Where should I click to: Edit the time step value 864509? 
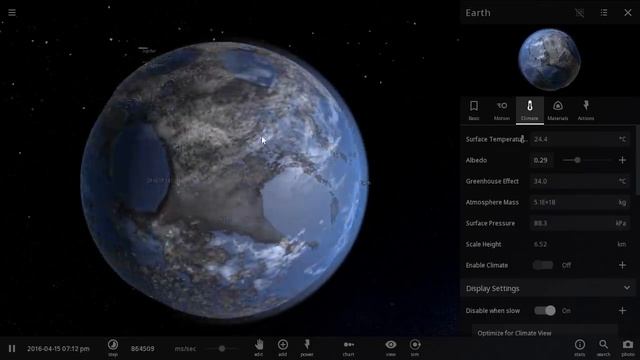pos(142,349)
